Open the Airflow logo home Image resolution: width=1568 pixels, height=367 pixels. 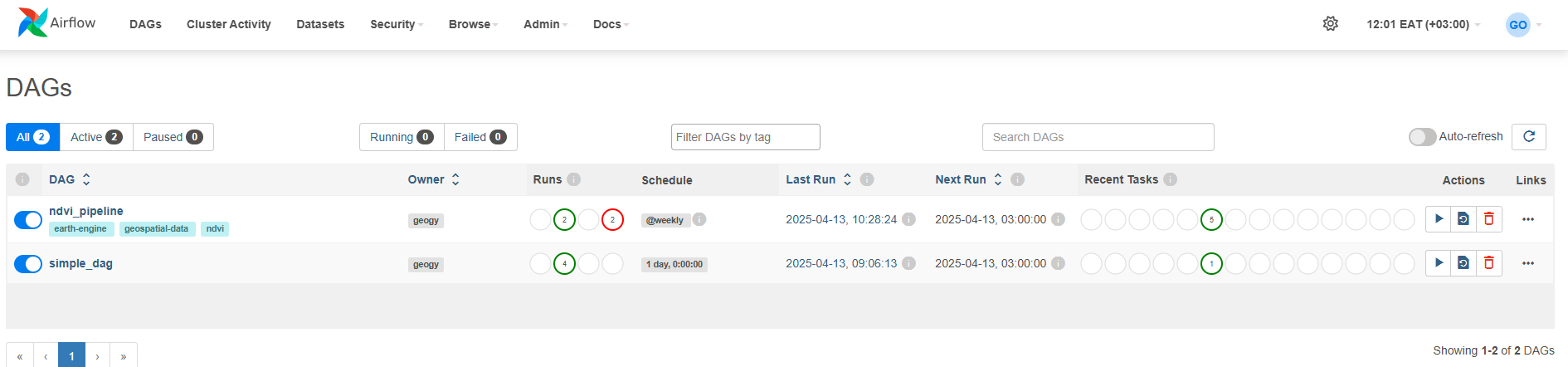[56, 23]
